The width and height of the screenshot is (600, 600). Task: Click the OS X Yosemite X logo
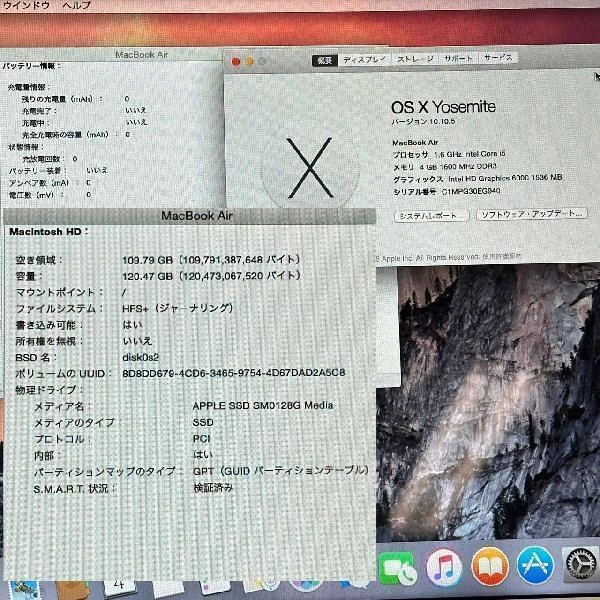(x=310, y=168)
